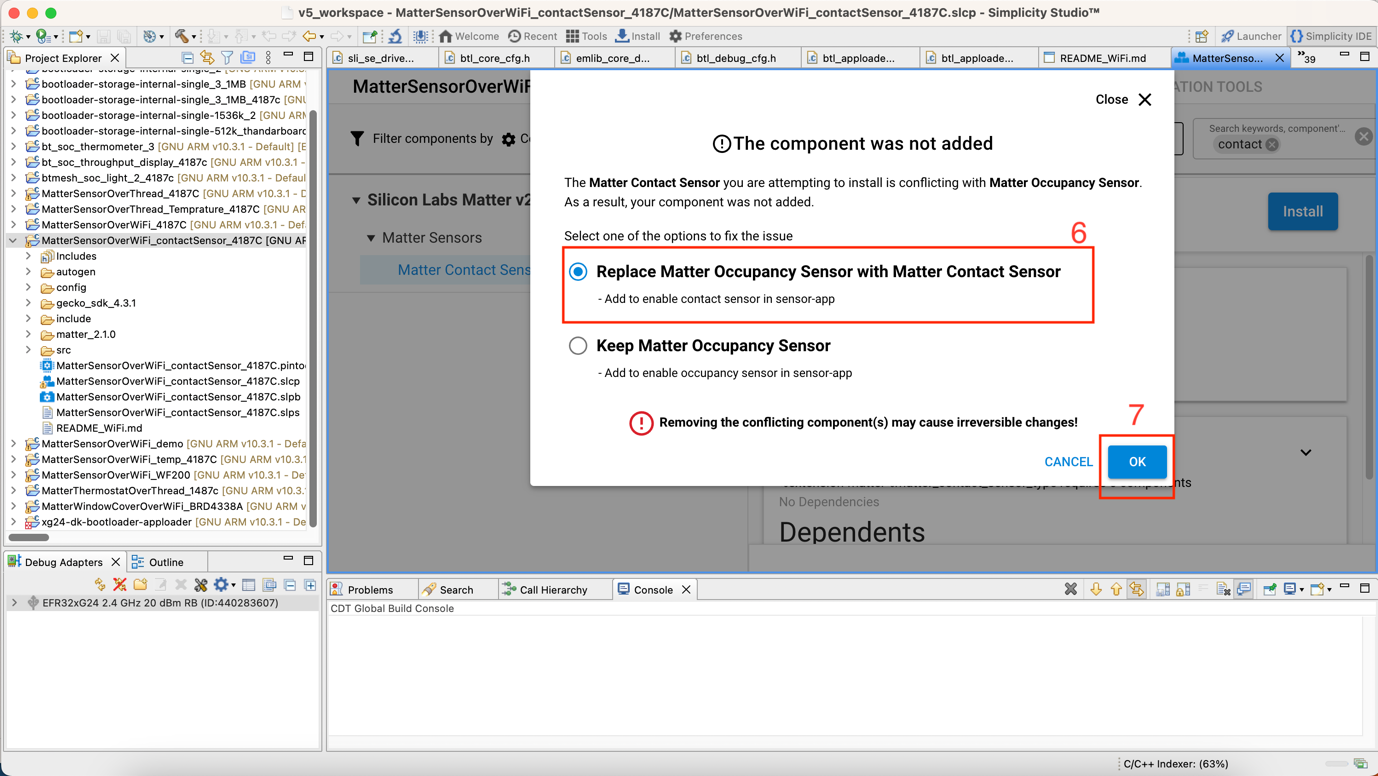Select Replace Matter Occupancy Sensor radio option
This screenshot has height=776, width=1378.
point(578,272)
